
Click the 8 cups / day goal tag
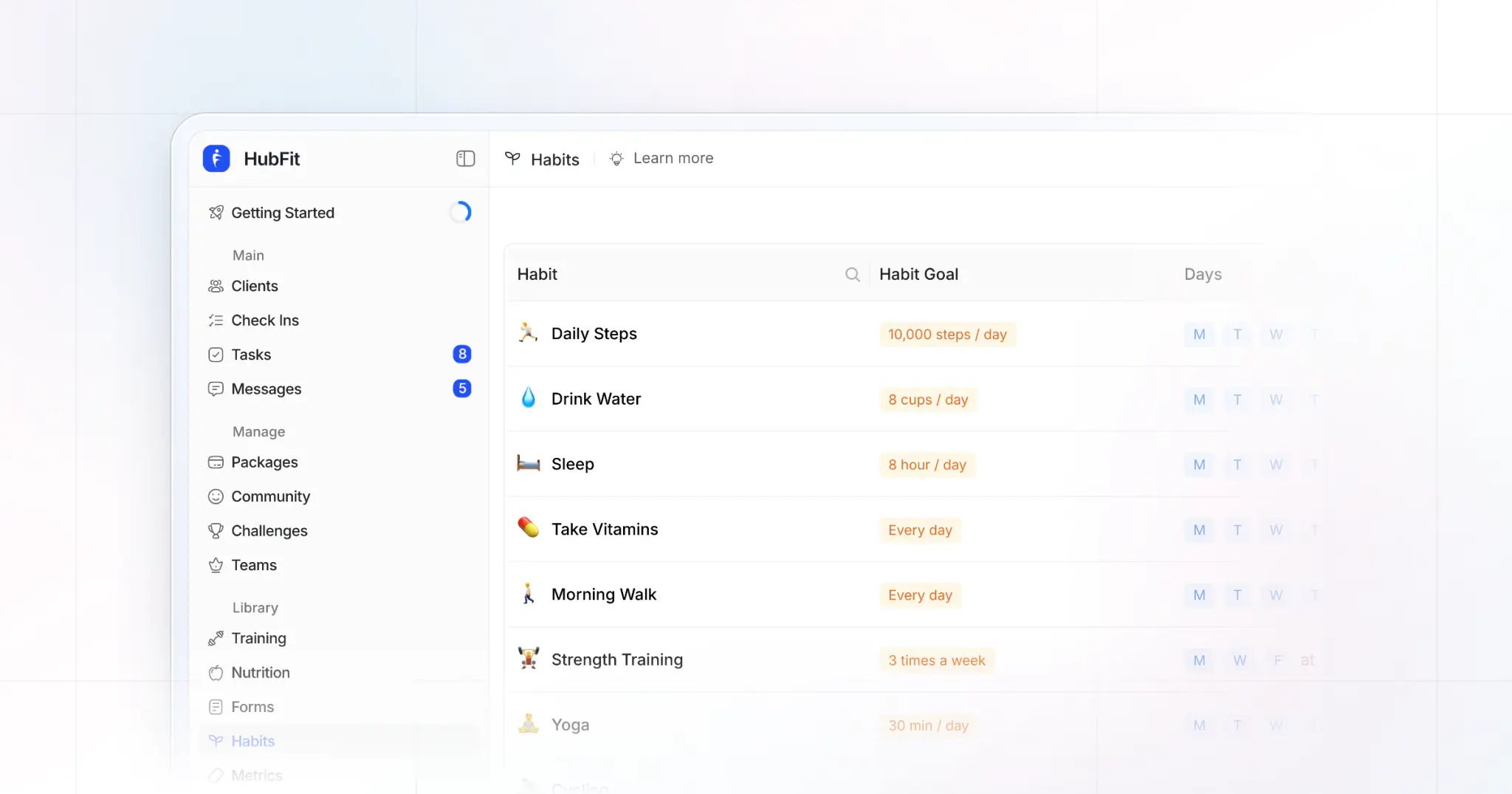(928, 400)
